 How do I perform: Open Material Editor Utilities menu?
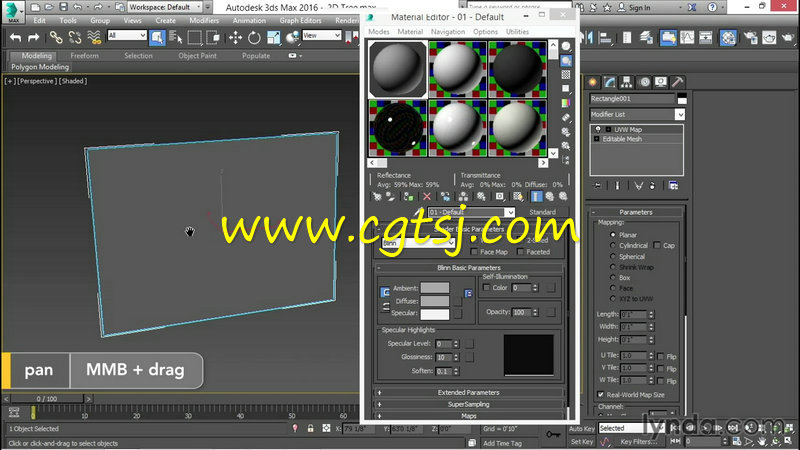(517, 32)
